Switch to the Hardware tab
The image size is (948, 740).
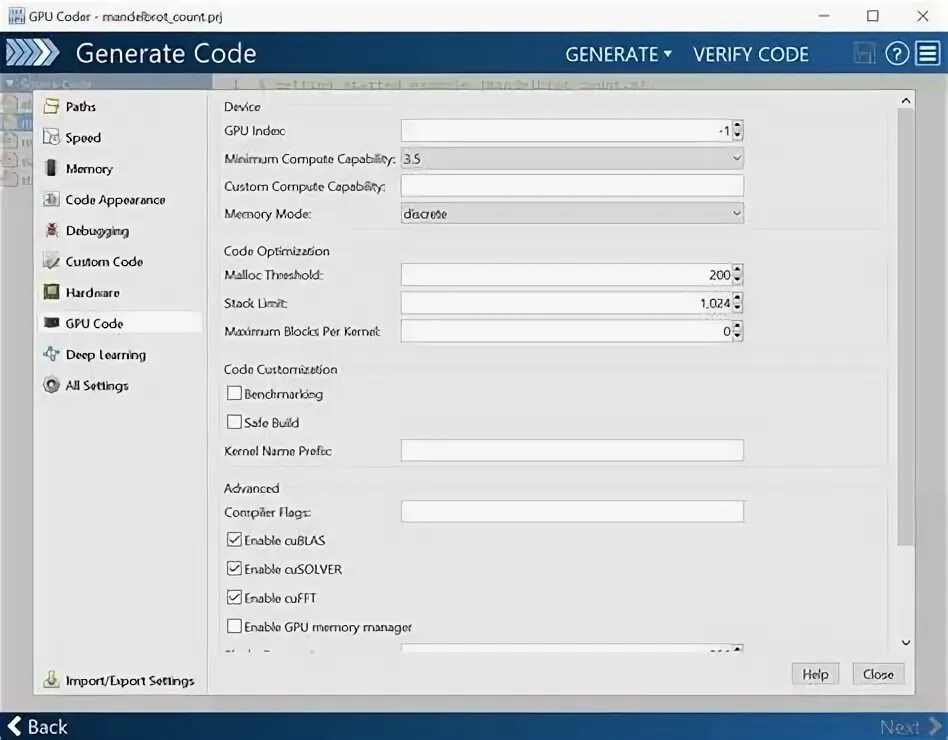click(x=120, y=293)
